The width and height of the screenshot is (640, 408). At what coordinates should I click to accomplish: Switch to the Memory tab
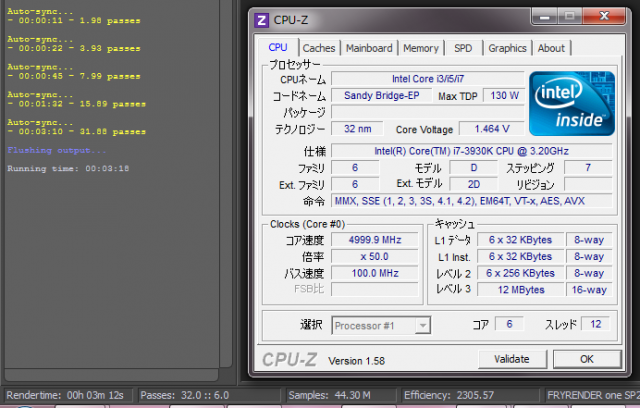tap(421, 48)
